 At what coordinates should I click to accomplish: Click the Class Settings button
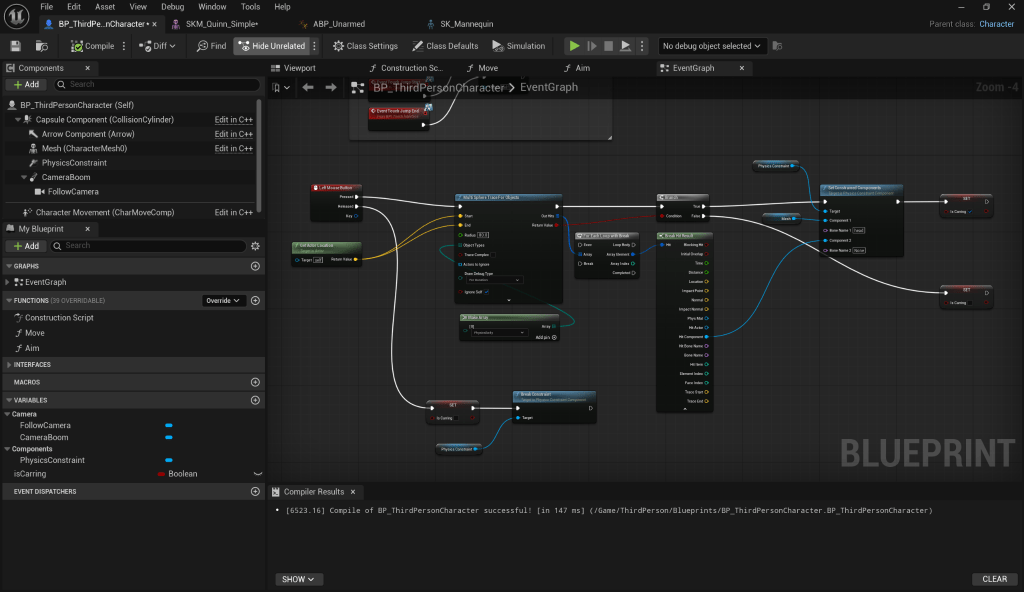[x=365, y=46]
